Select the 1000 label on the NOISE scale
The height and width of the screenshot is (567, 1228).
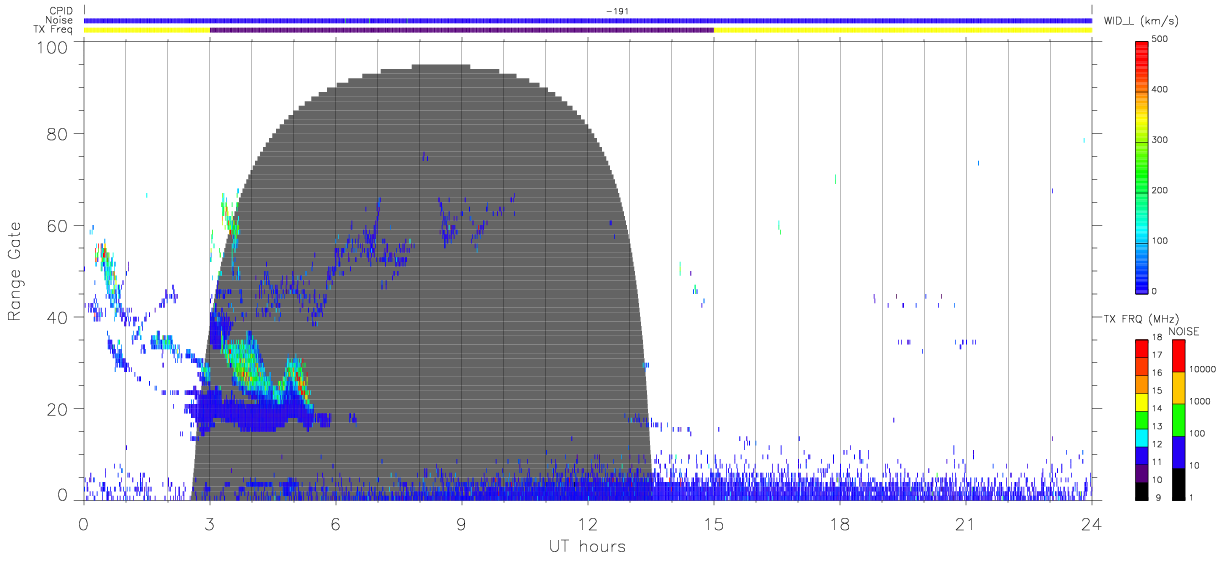[1200, 401]
